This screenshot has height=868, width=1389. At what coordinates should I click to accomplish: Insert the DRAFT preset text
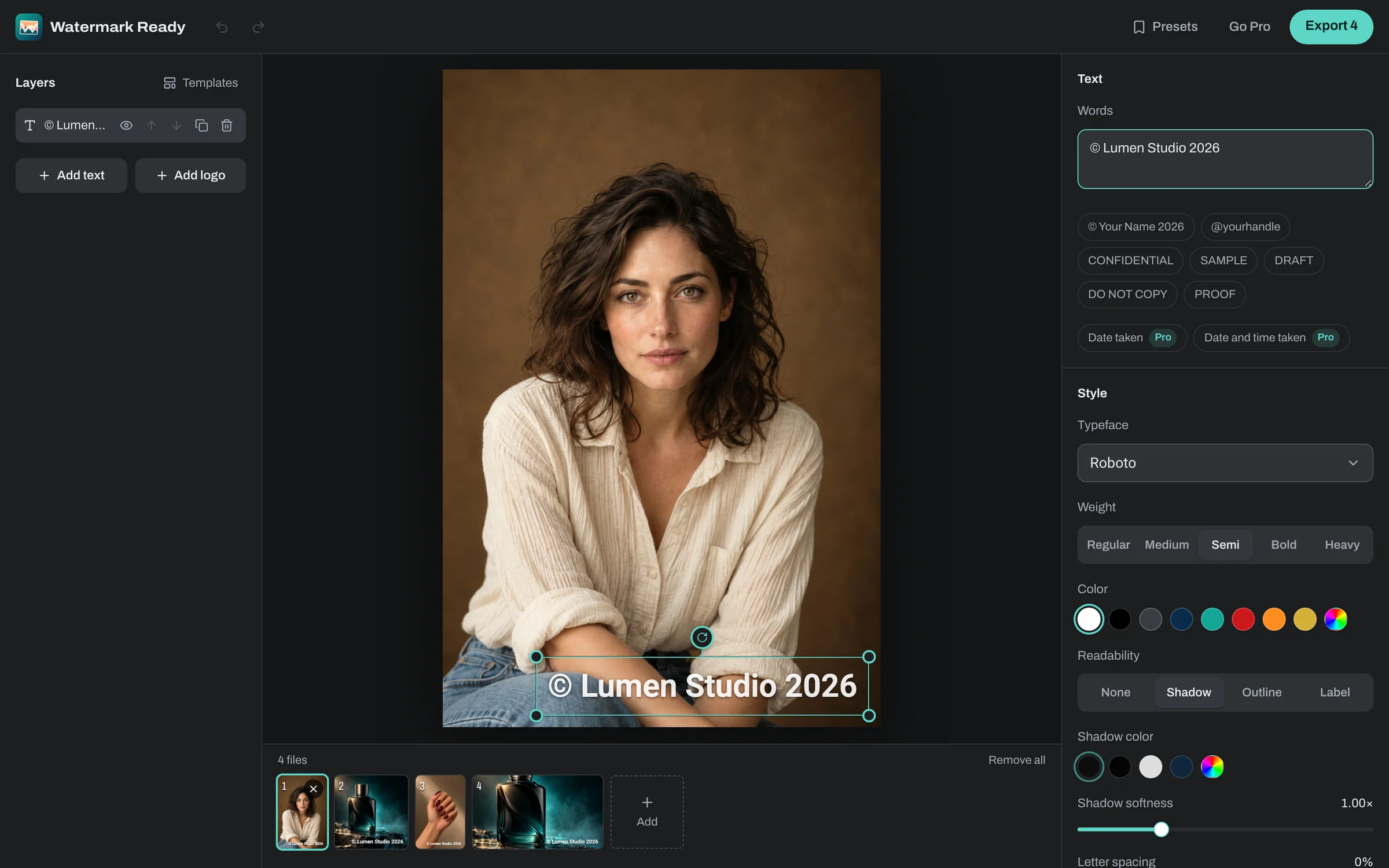[1294, 260]
